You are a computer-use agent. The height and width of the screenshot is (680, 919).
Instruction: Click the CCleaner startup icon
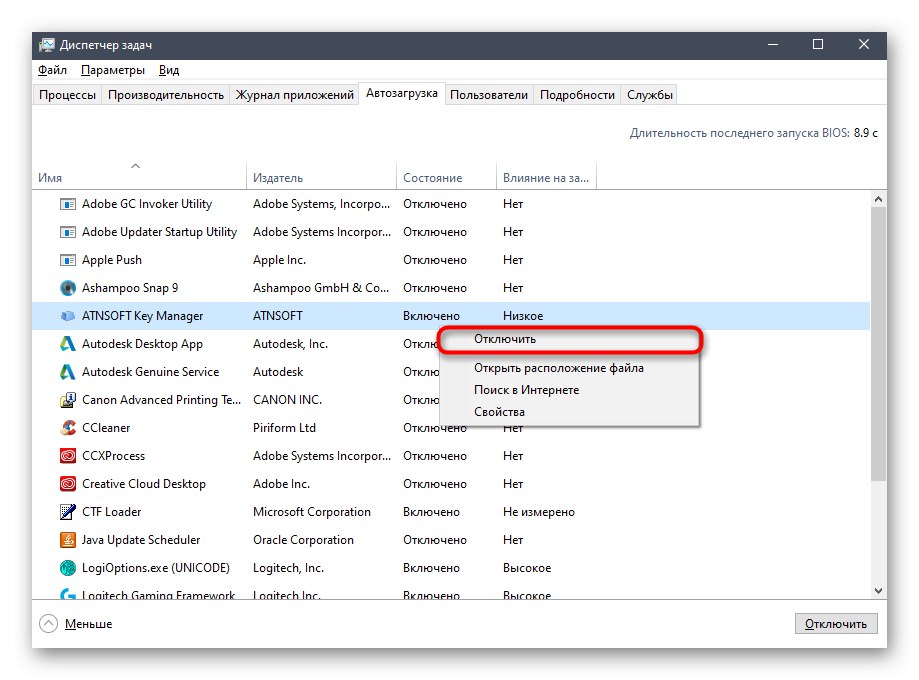pyautogui.click(x=68, y=428)
